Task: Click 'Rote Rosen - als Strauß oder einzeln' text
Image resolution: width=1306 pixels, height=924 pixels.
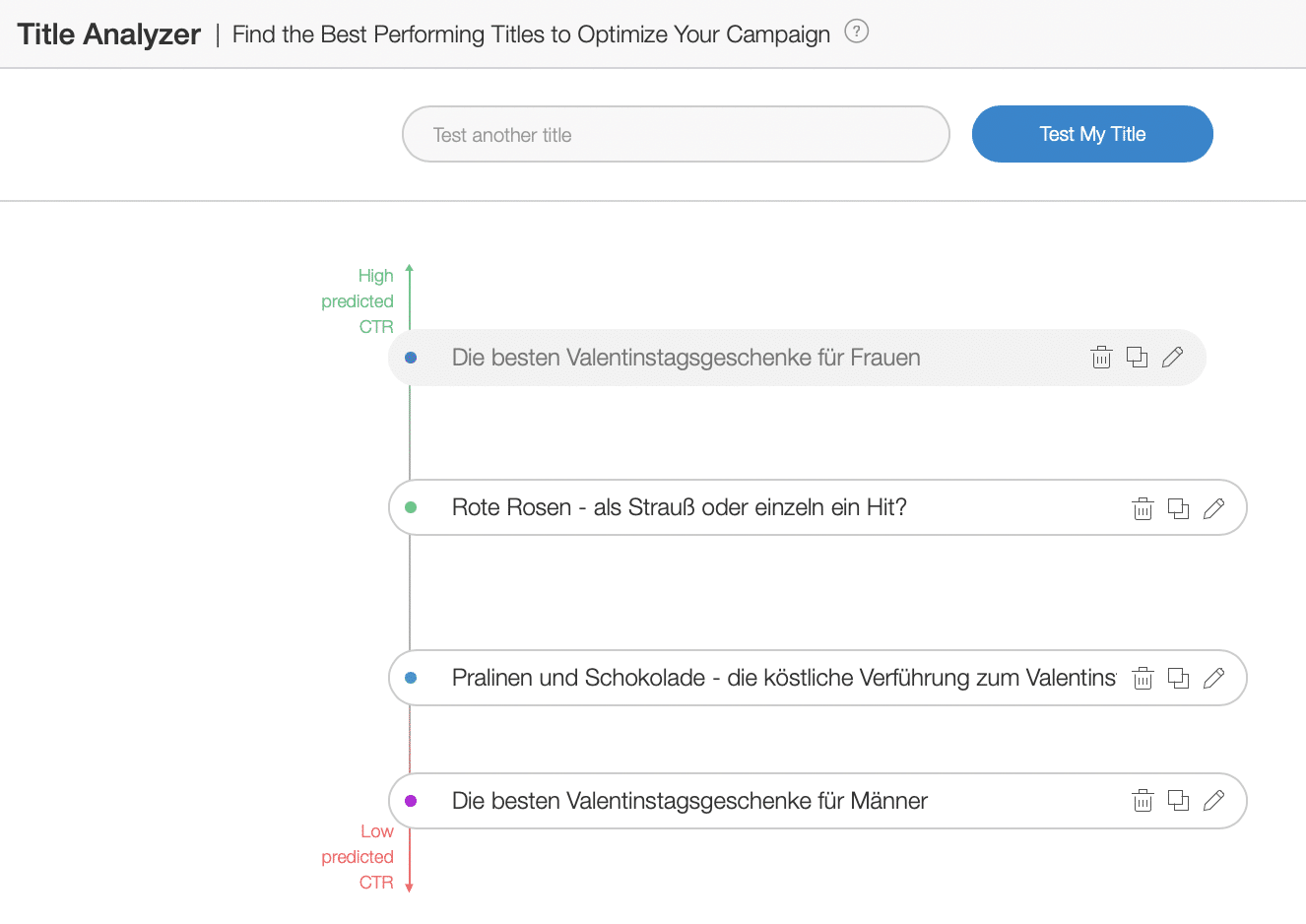Action: pyautogui.click(x=679, y=507)
